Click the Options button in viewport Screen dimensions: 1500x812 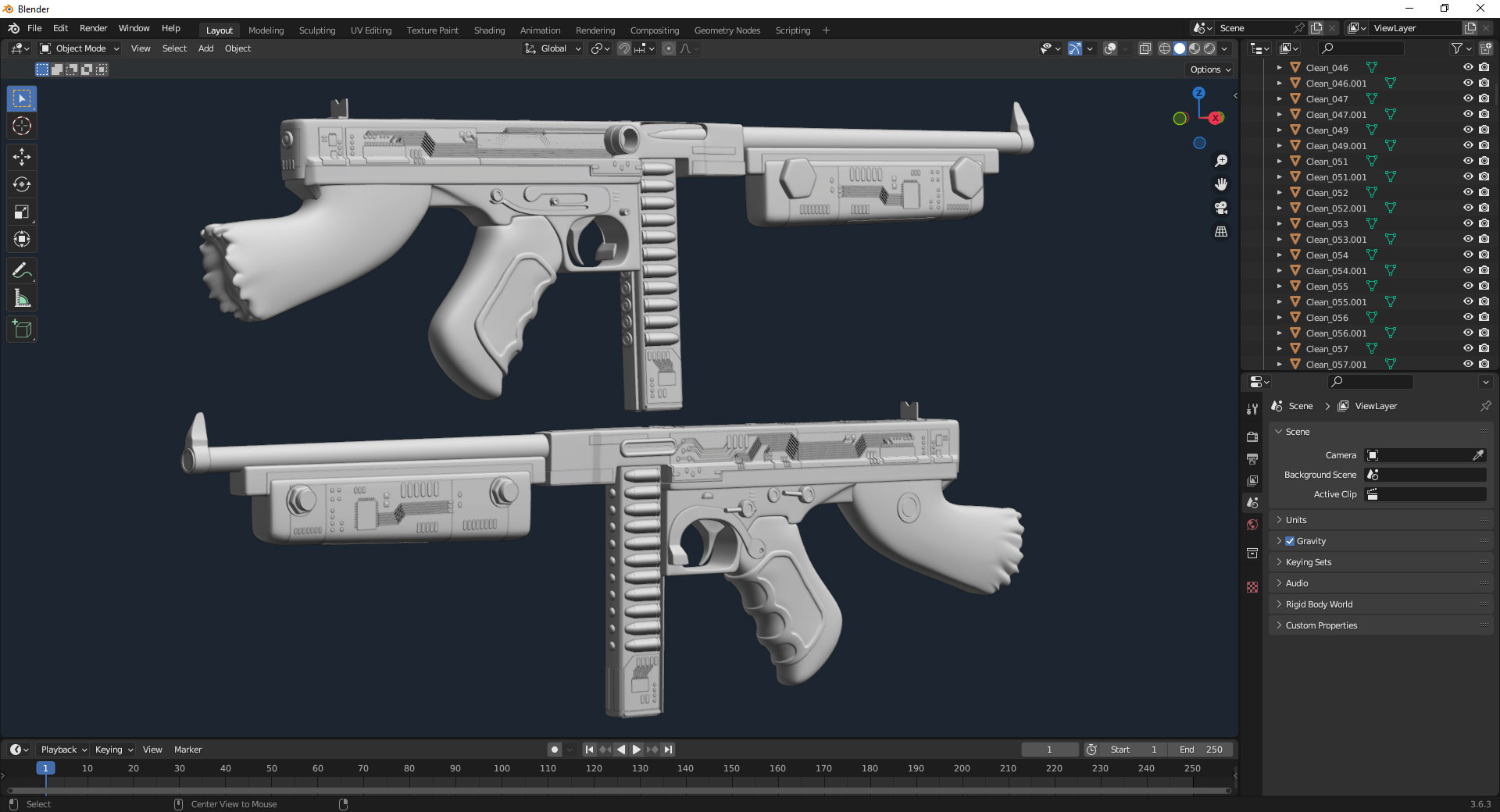1210,69
